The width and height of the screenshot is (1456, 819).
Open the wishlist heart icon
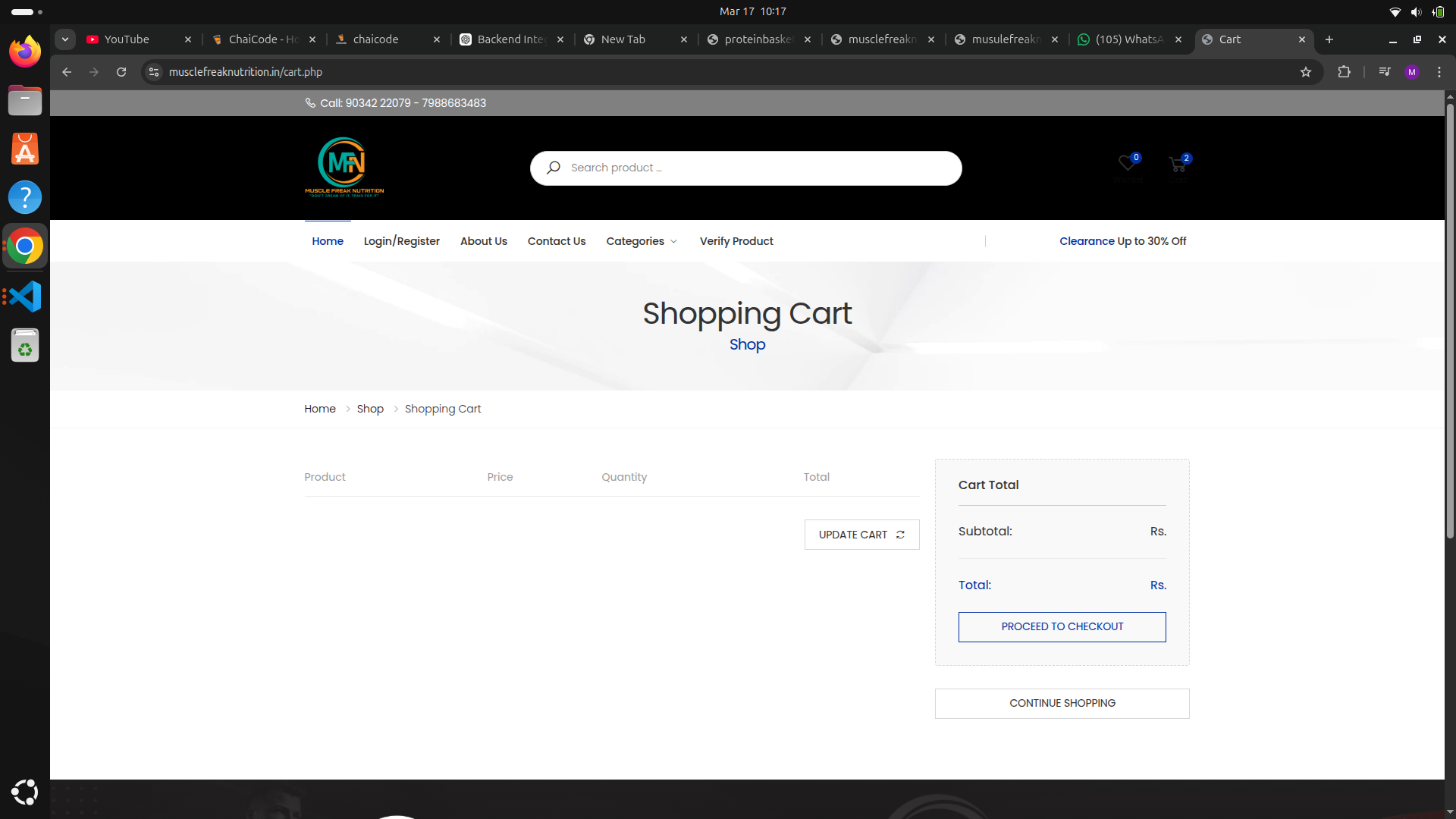click(1127, 164)
